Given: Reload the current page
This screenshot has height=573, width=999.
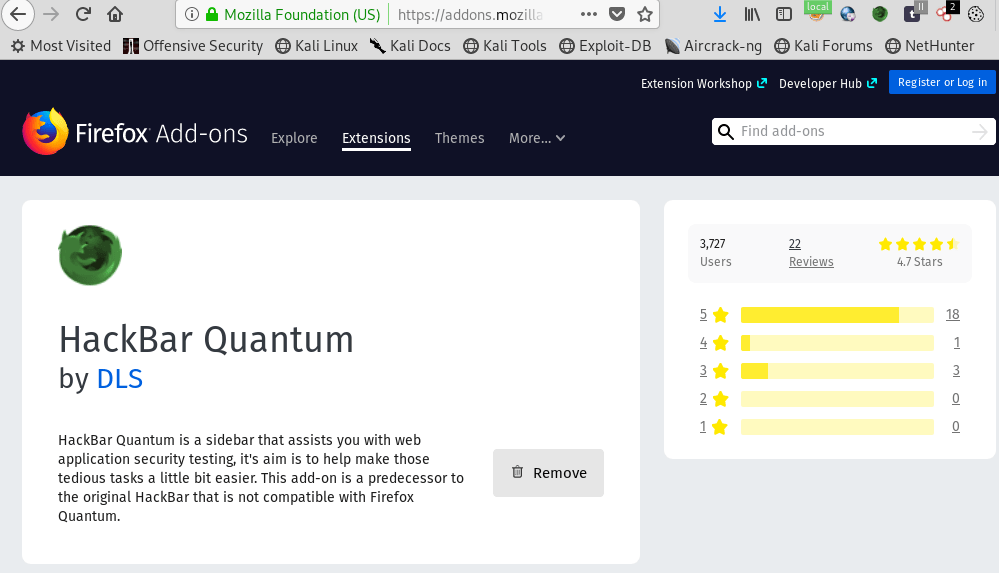Looking at the screenshot, I should tap(83, 15).
